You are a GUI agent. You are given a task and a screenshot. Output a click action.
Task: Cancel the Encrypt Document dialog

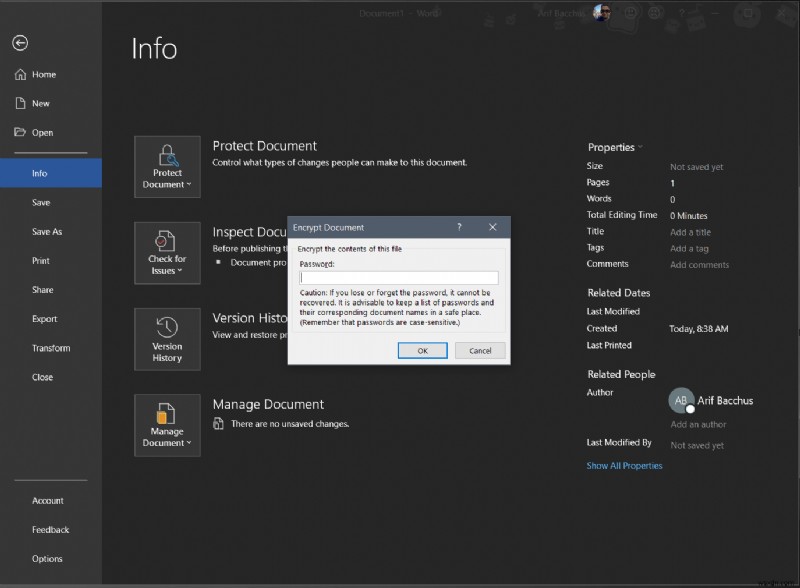point(480,351)
